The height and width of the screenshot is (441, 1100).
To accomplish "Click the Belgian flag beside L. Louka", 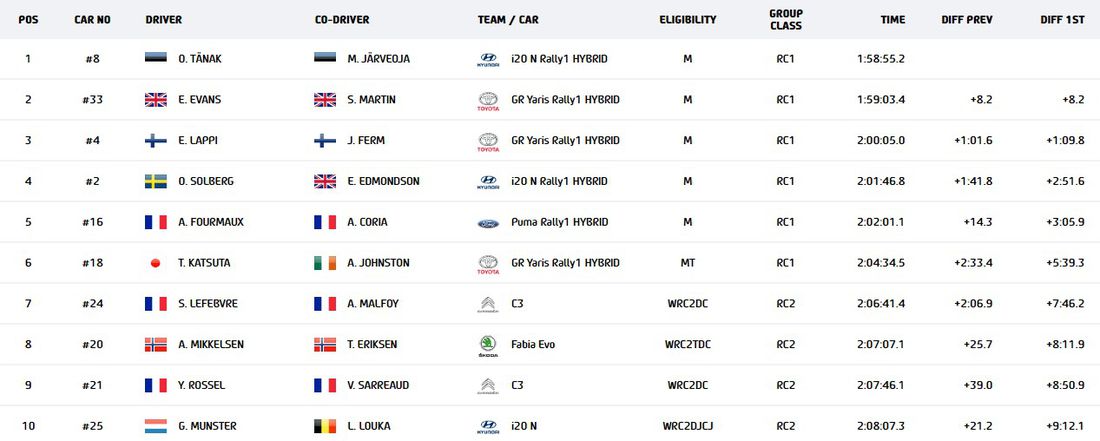I will 325,426.
